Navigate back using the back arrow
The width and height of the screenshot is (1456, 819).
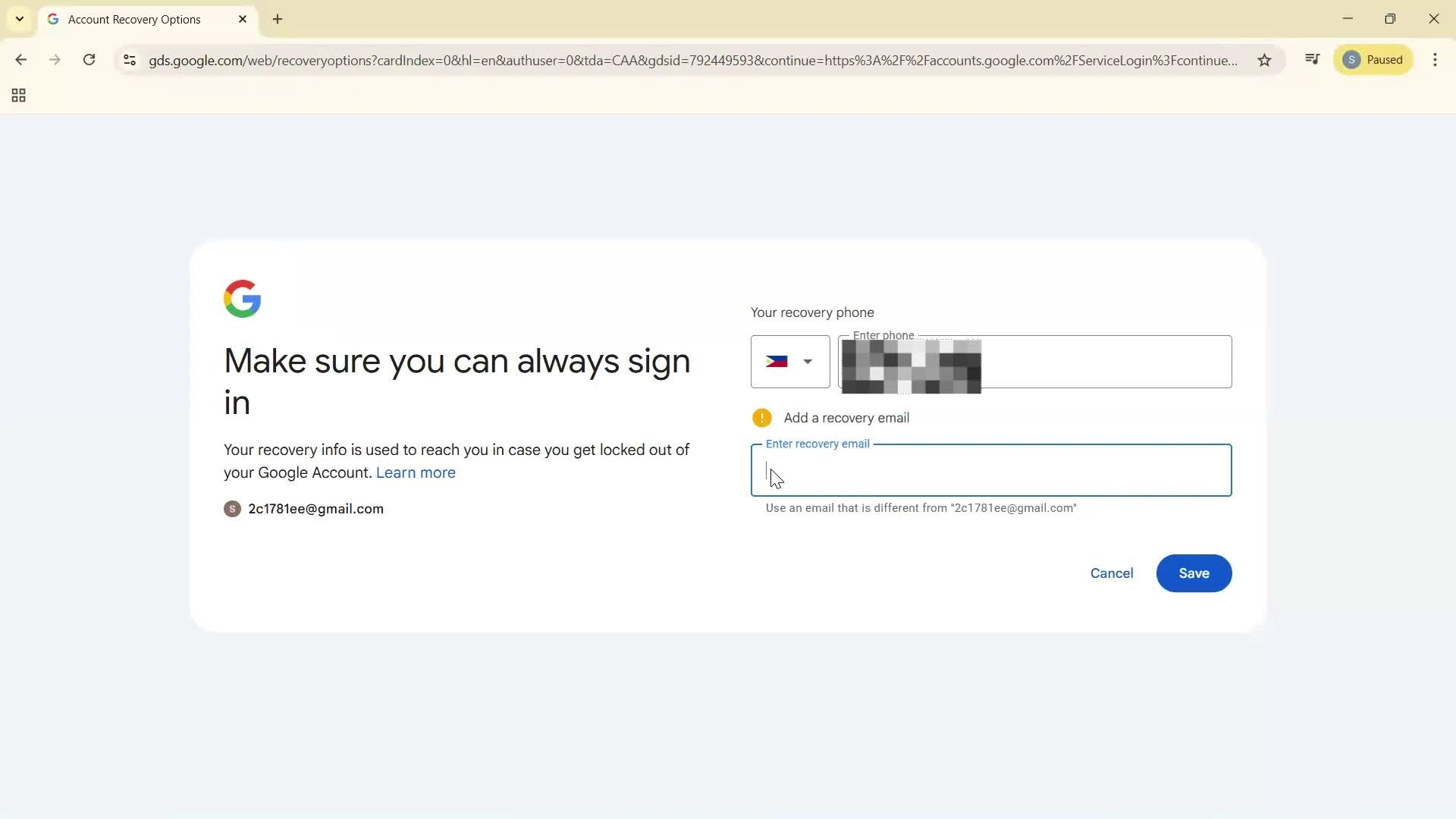[20, 60]
